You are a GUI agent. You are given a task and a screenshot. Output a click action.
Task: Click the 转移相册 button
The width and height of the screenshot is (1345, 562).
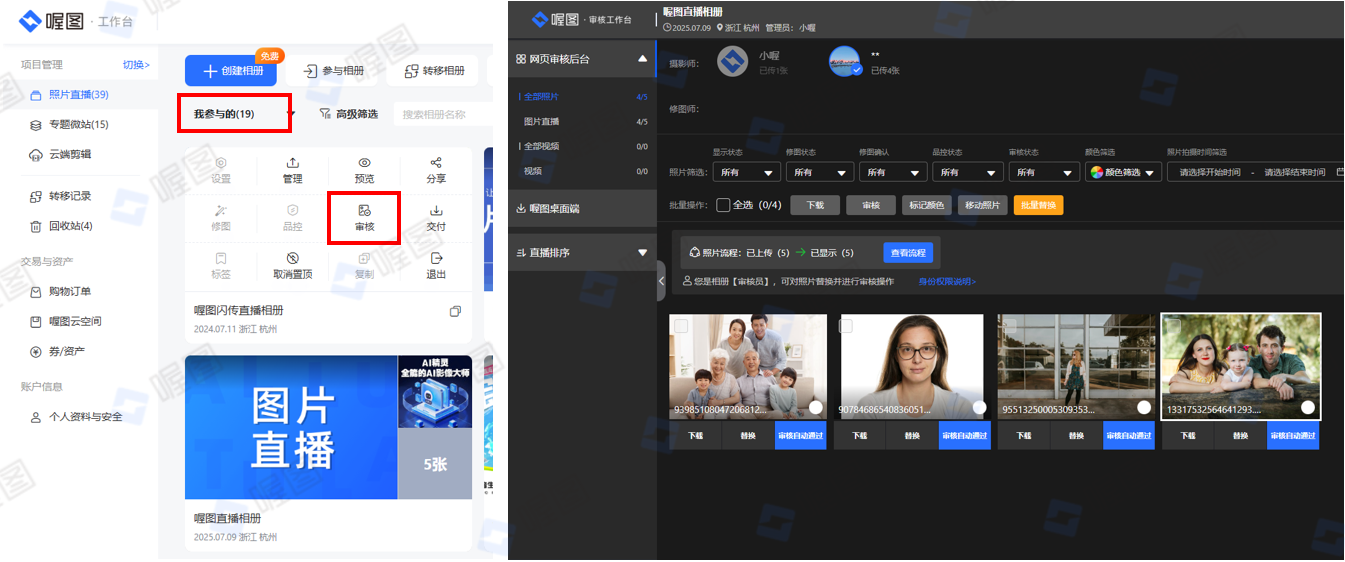pyautogui.click(x=434, y=71)
